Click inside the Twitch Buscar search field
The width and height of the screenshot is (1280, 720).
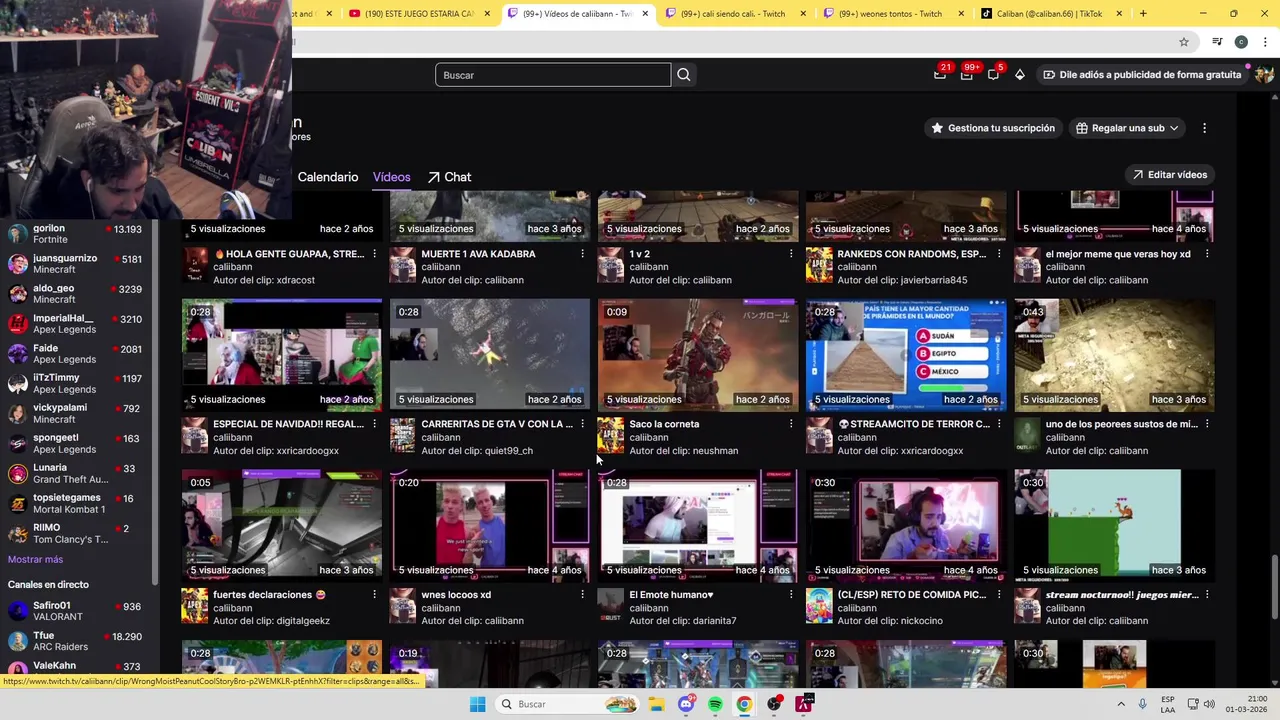[x=553, y=75]
